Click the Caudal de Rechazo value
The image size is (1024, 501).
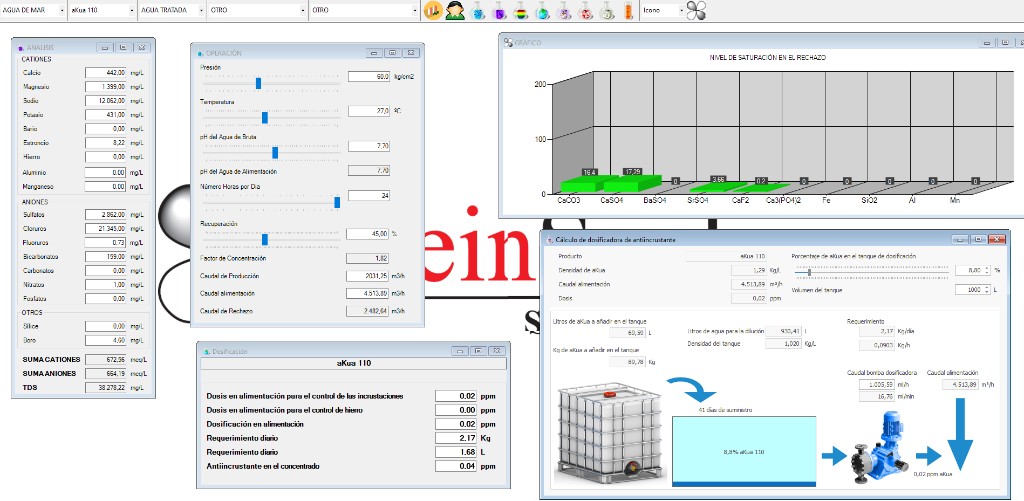pos(368,311)
